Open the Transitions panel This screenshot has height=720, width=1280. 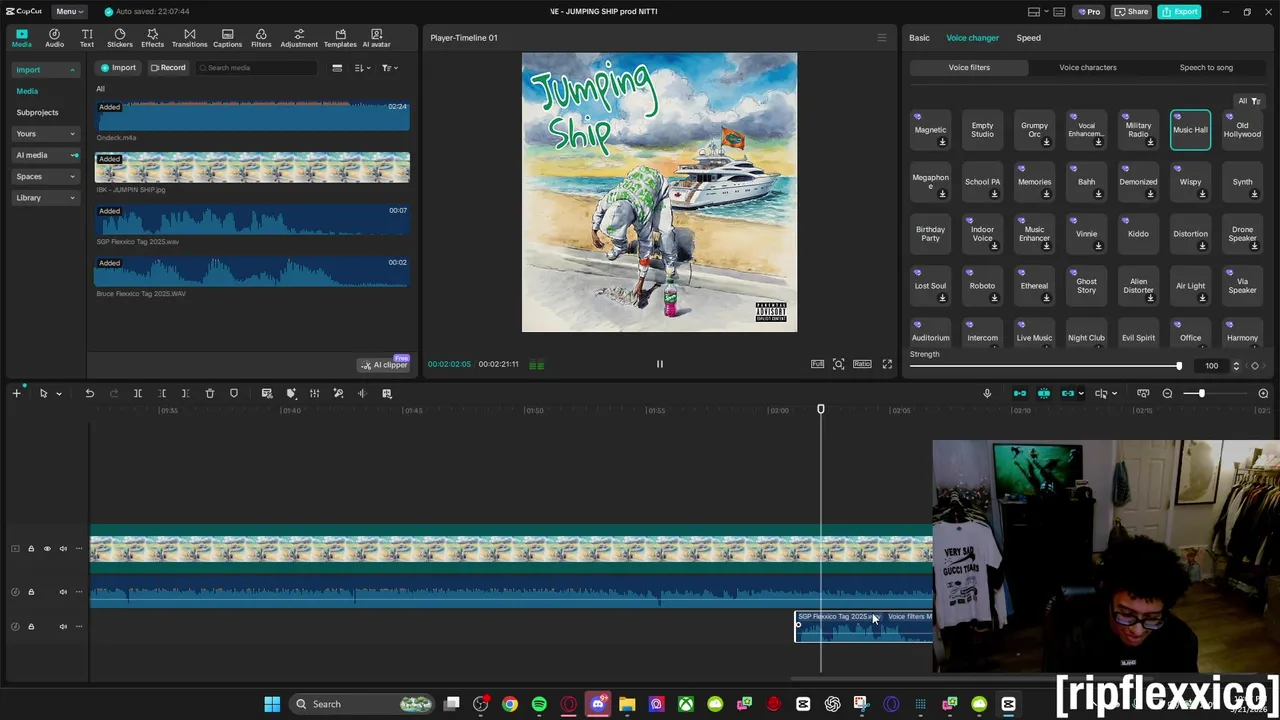[189, 38]
